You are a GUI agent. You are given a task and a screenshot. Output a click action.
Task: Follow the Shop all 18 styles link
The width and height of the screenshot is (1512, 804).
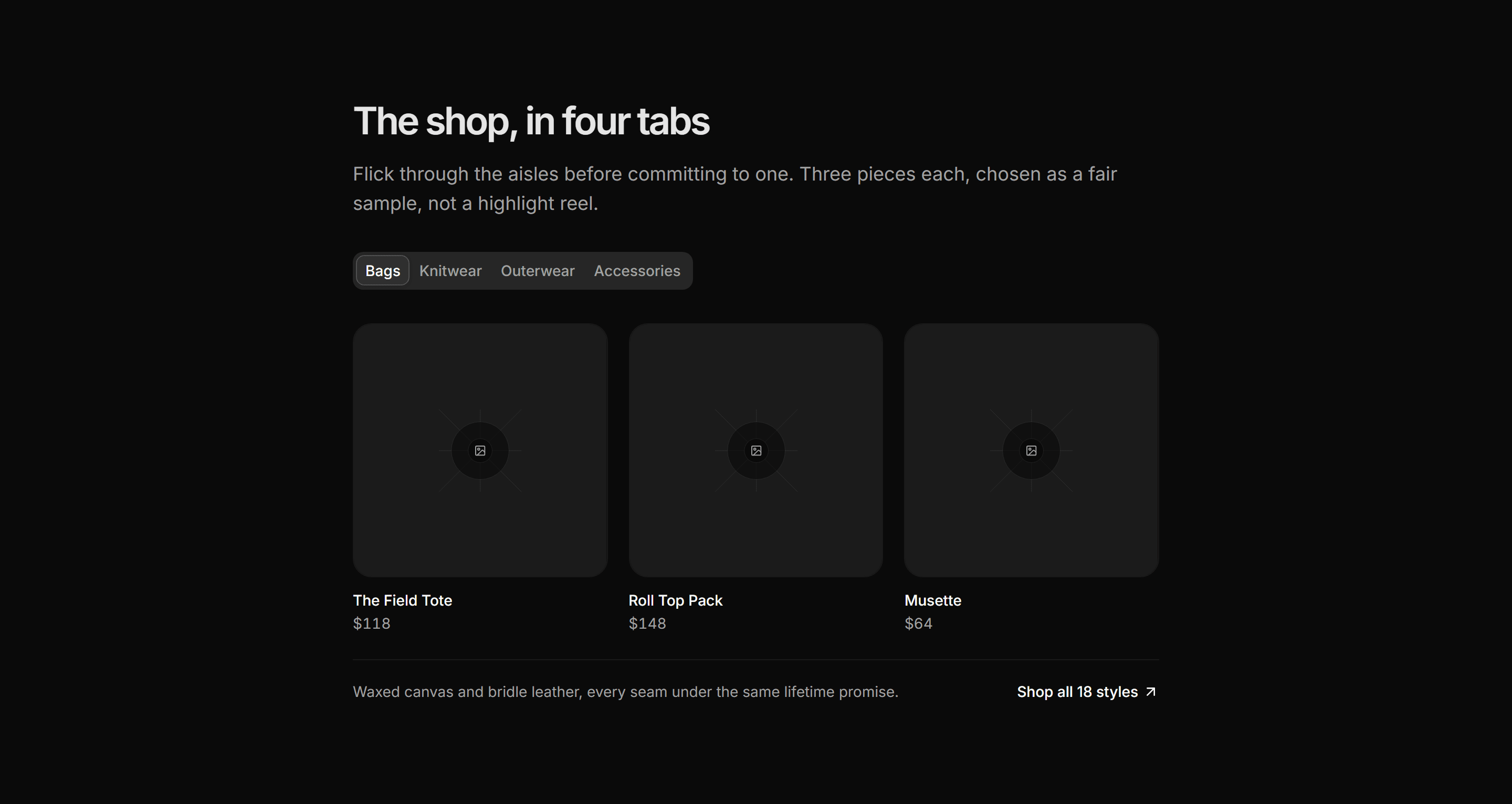pos(1087,692)
